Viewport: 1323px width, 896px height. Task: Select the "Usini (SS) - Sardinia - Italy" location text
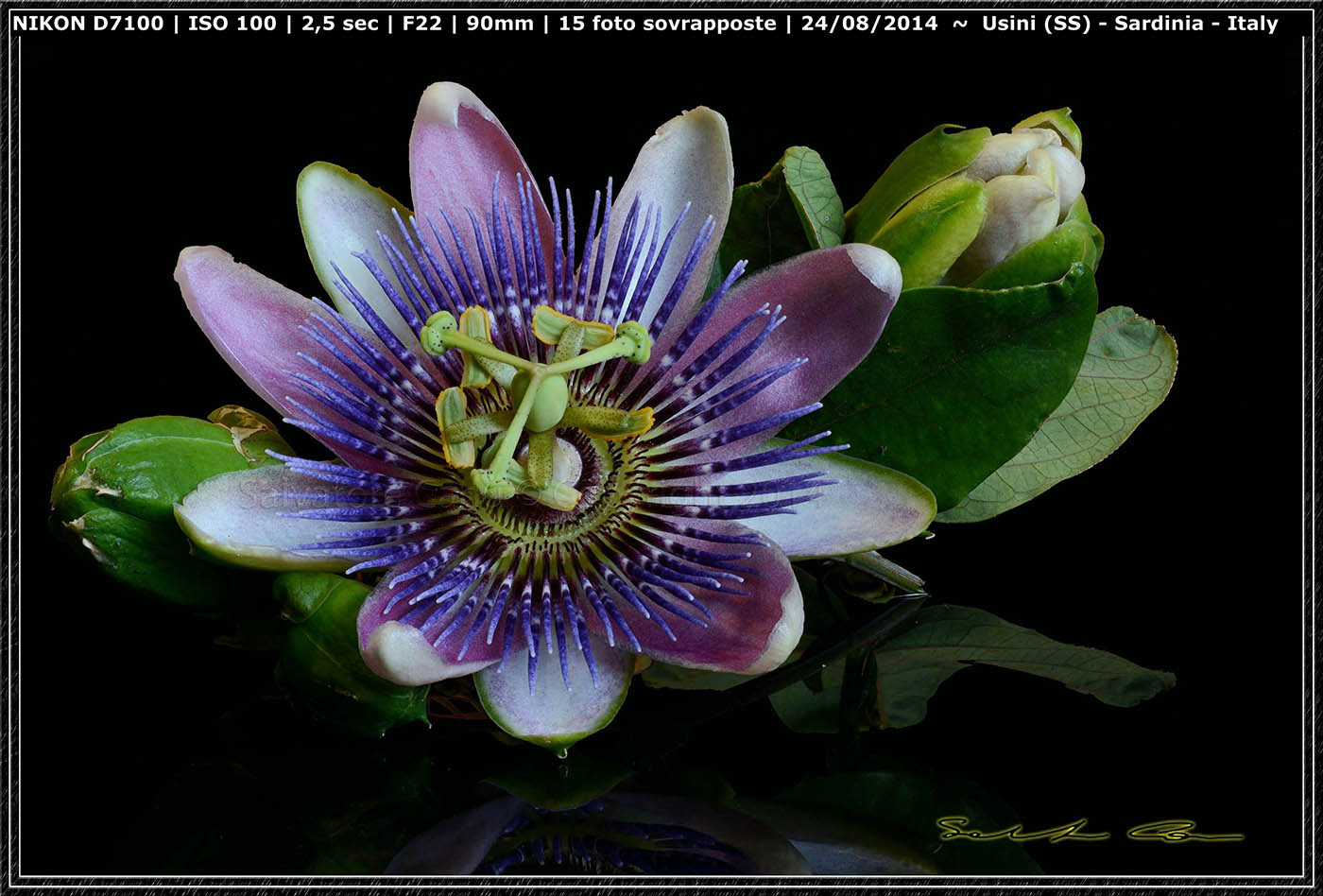(x=1129, y=24)
